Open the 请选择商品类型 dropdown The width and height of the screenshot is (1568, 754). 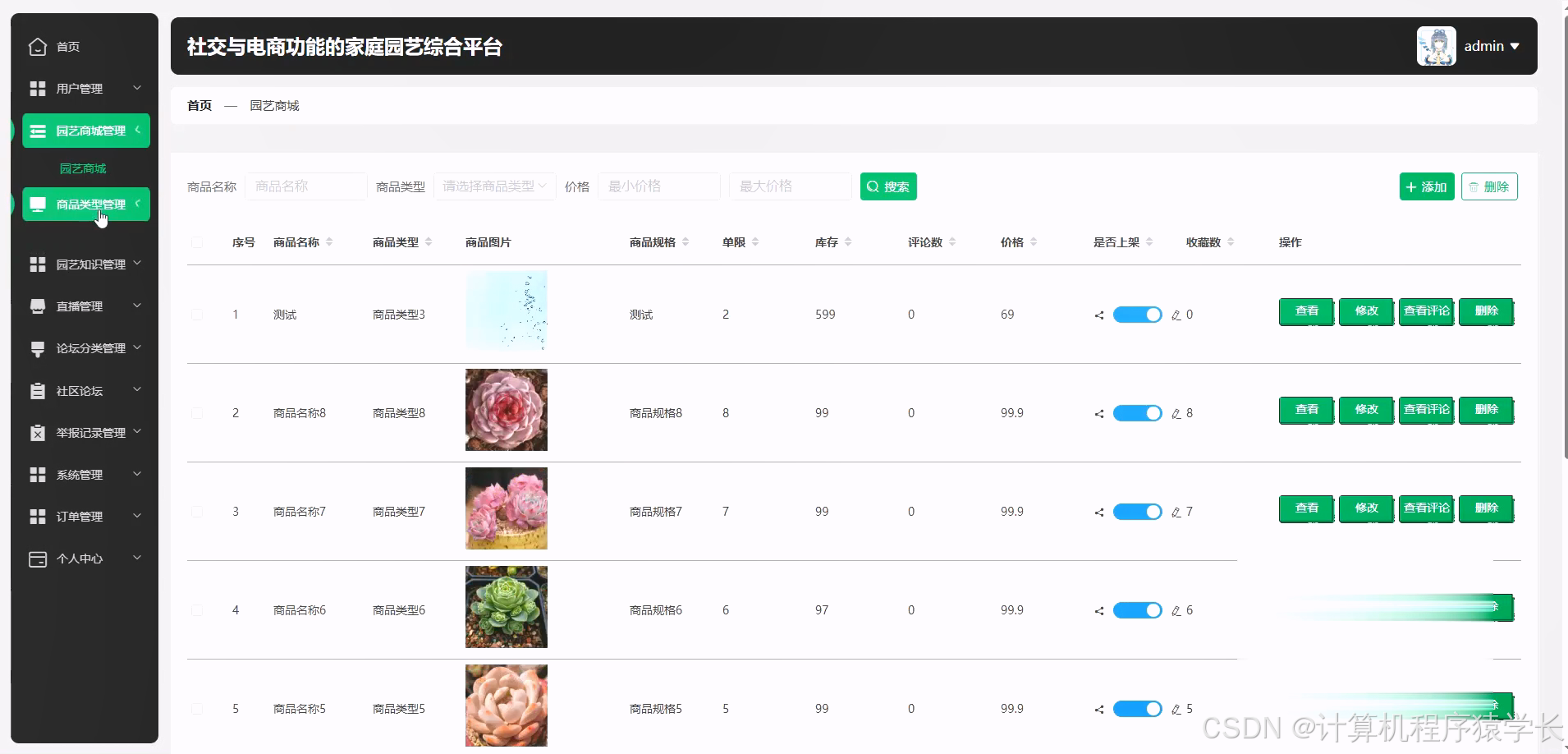pyautogui.click(x=493, y=186)
